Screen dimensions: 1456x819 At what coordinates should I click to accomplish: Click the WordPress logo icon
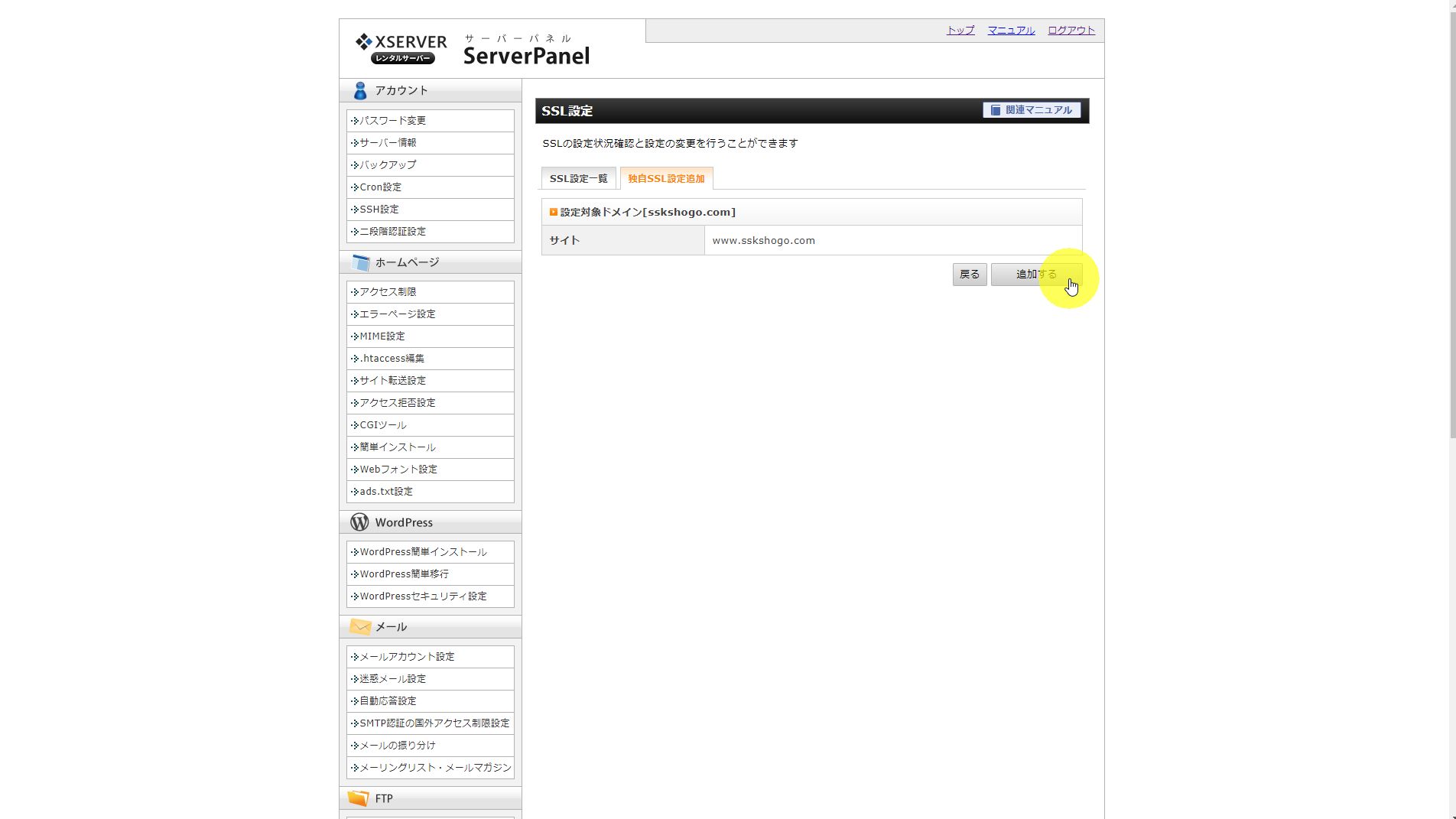tap(359, 522)
